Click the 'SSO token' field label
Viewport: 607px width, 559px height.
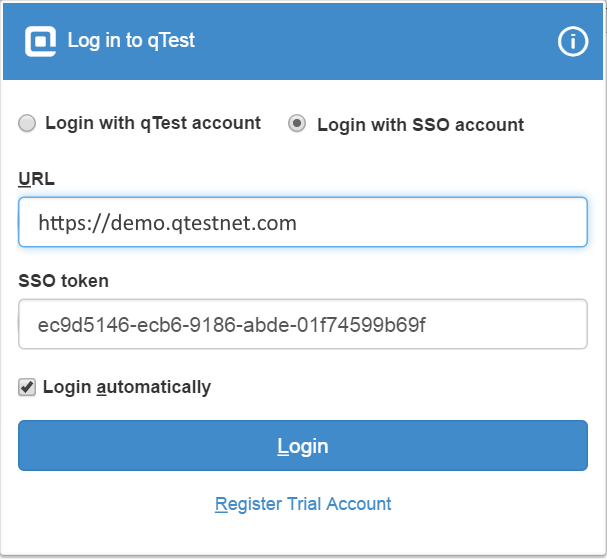pyautogui.click(x=63, y=281)
